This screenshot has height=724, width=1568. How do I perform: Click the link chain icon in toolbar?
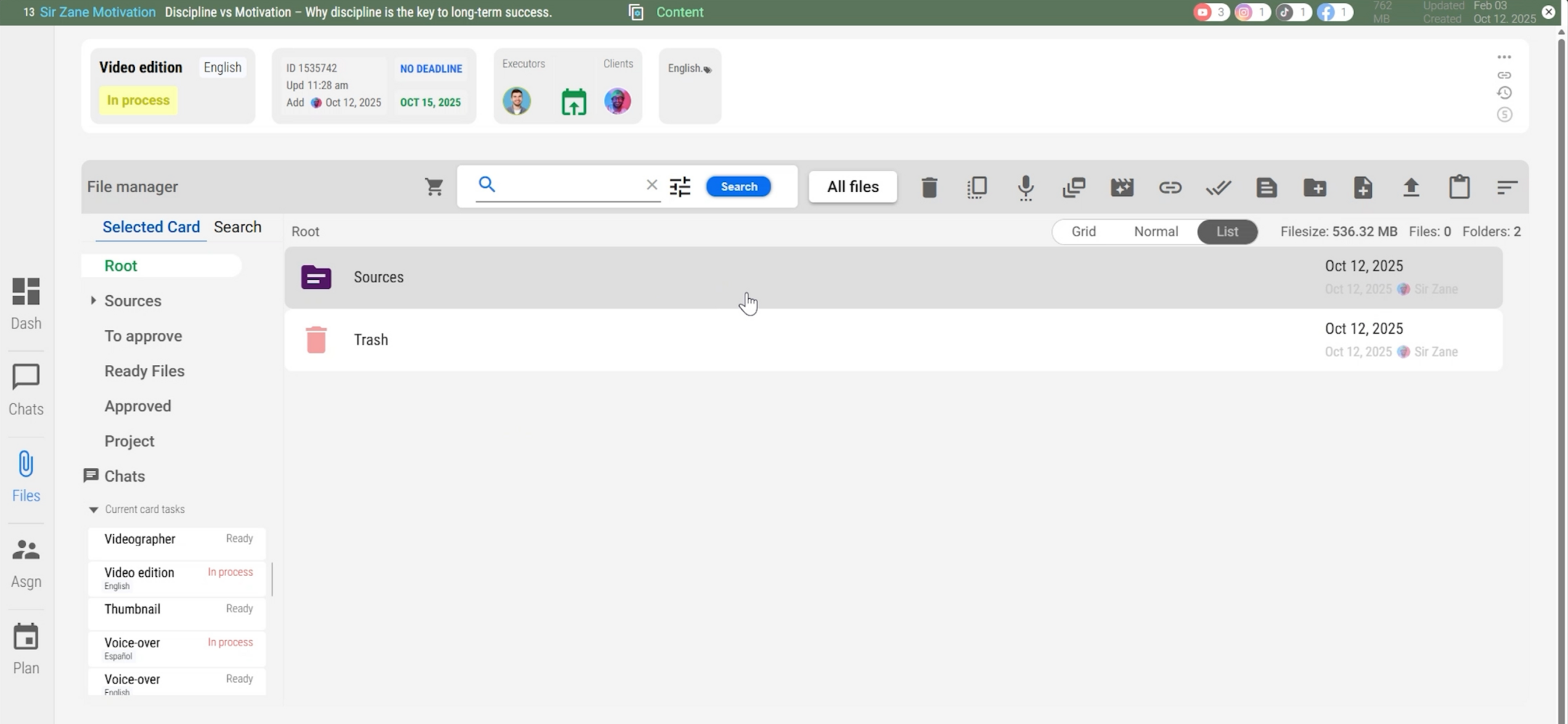pyautogui.click(x=1169, y=187)
